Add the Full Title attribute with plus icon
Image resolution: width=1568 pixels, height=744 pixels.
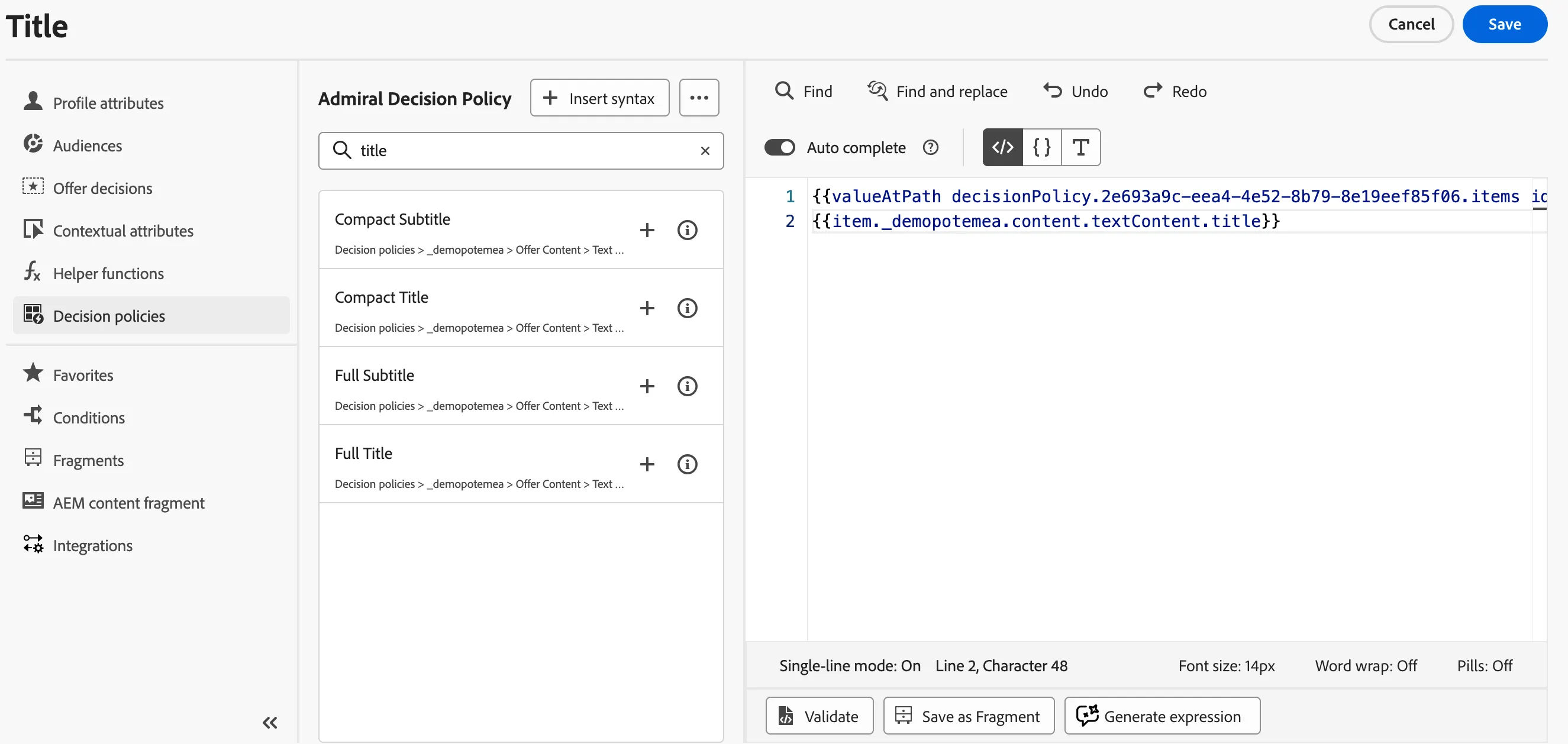pos(647,464)
